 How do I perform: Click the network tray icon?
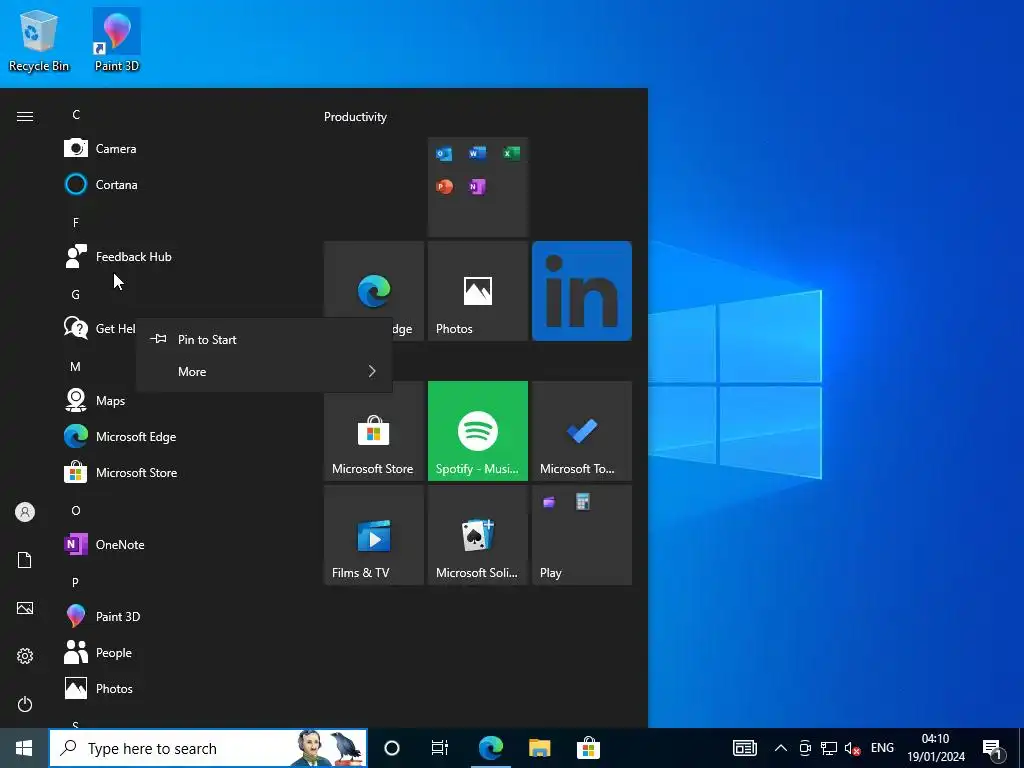[829, 748]
